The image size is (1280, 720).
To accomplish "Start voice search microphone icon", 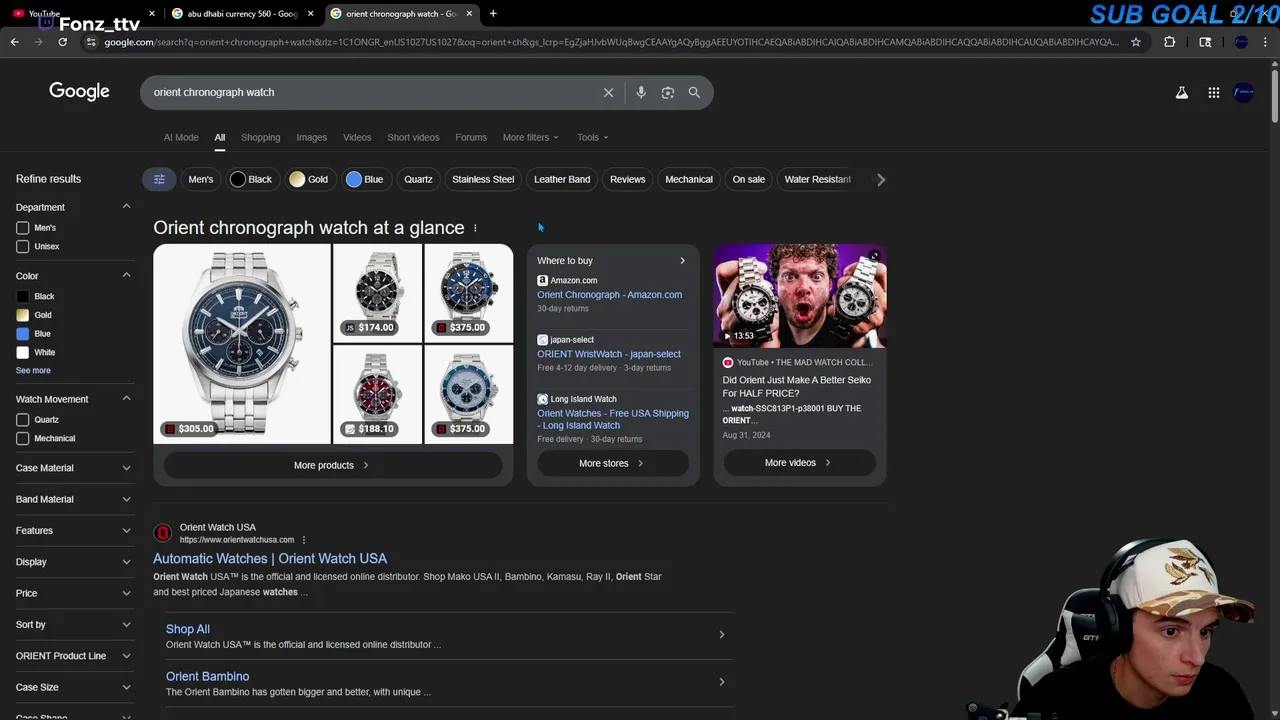I will pyautogui.click(x=641, y=92).
